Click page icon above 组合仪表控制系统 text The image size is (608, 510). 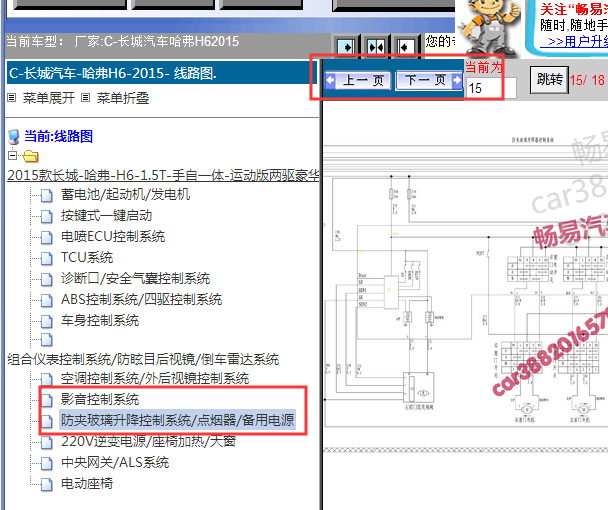click(47, 339)
